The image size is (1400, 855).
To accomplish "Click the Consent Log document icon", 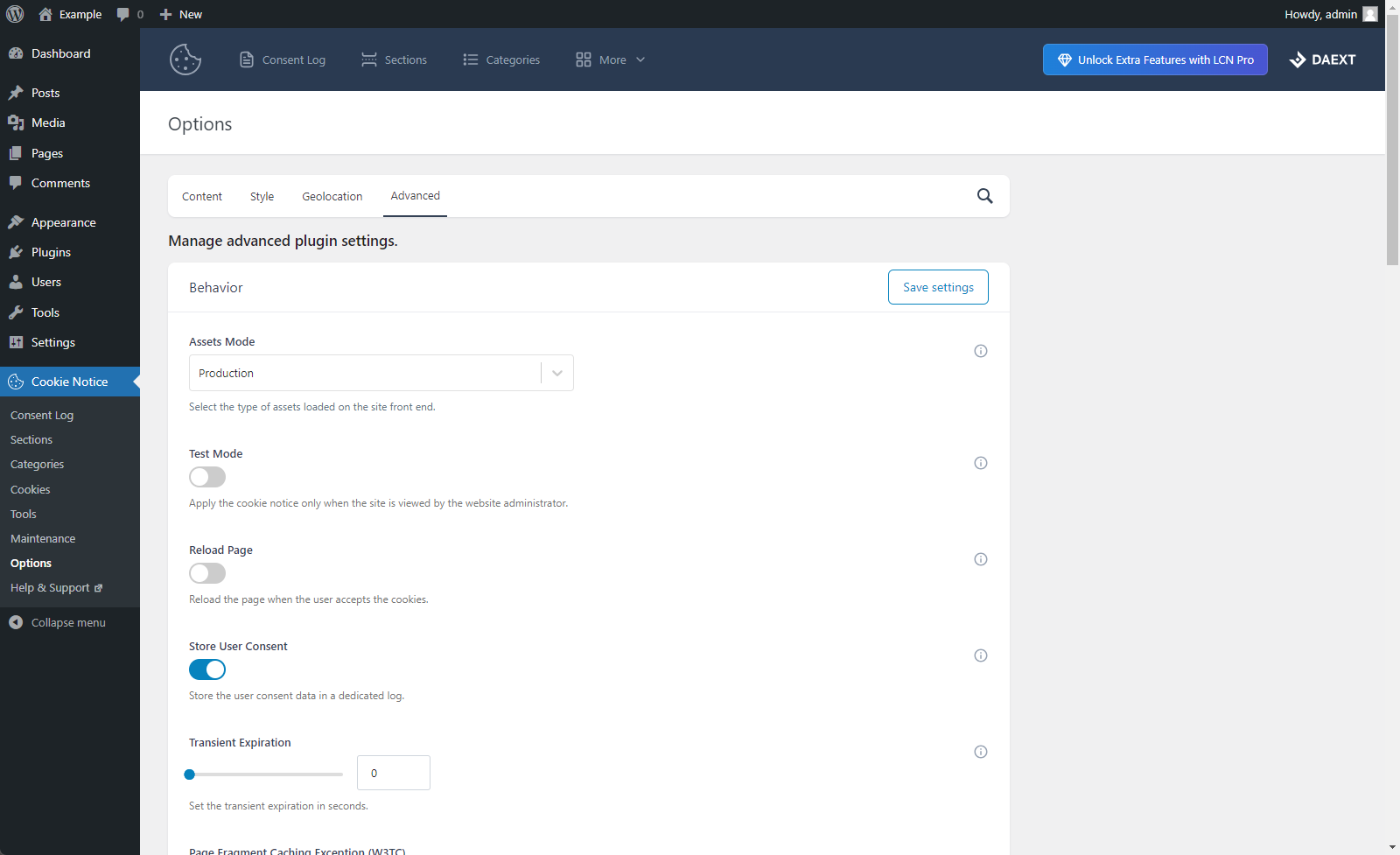I will tap(247, 60).
